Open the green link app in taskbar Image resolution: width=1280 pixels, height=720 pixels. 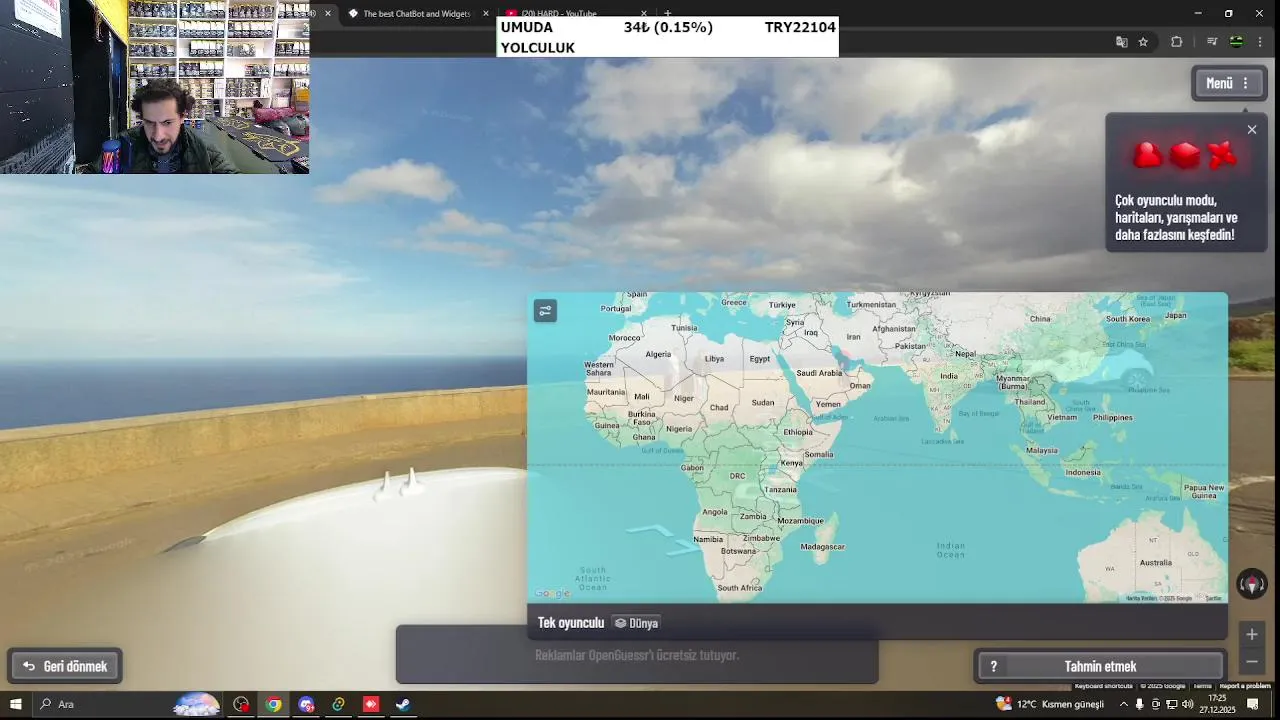pyautogui.click(x=338, y=704)
